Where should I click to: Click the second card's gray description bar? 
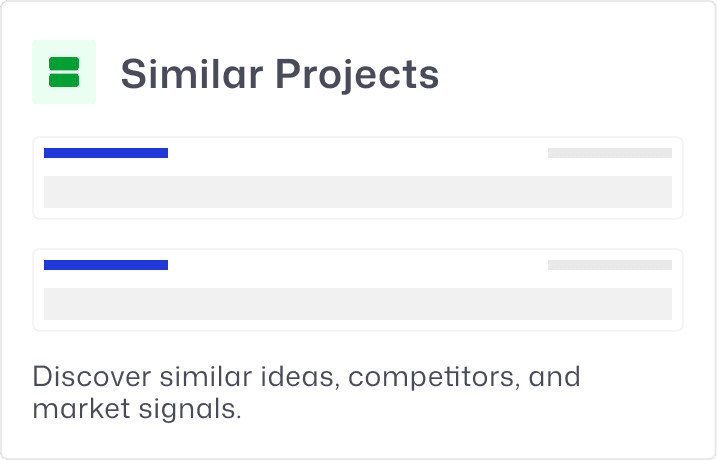tap(357, 304)
